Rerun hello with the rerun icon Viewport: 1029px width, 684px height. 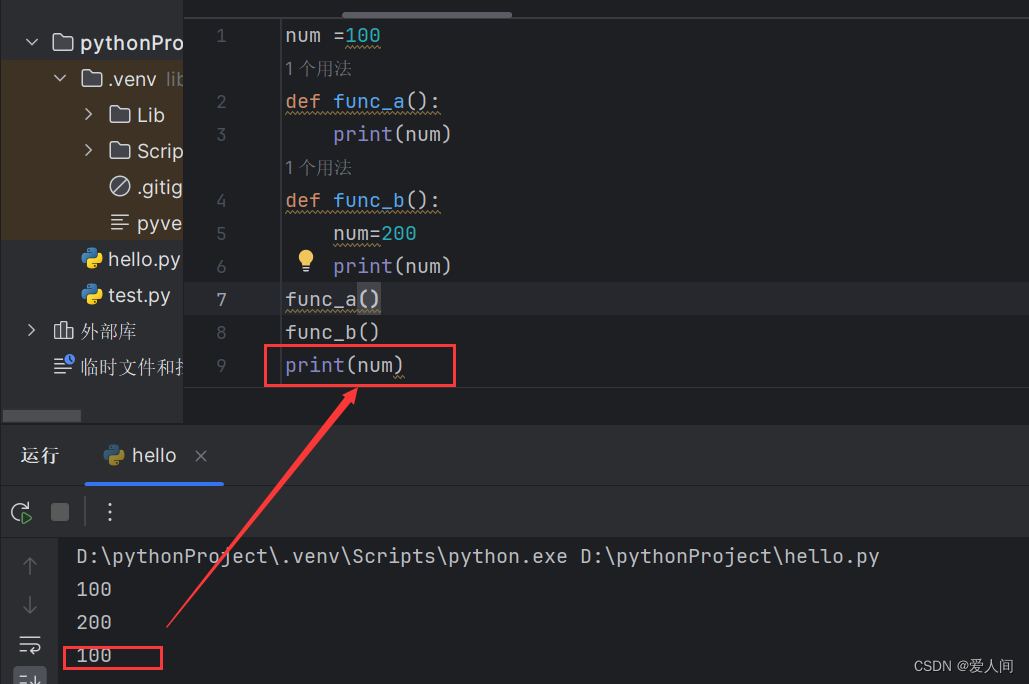coord(22,513)
